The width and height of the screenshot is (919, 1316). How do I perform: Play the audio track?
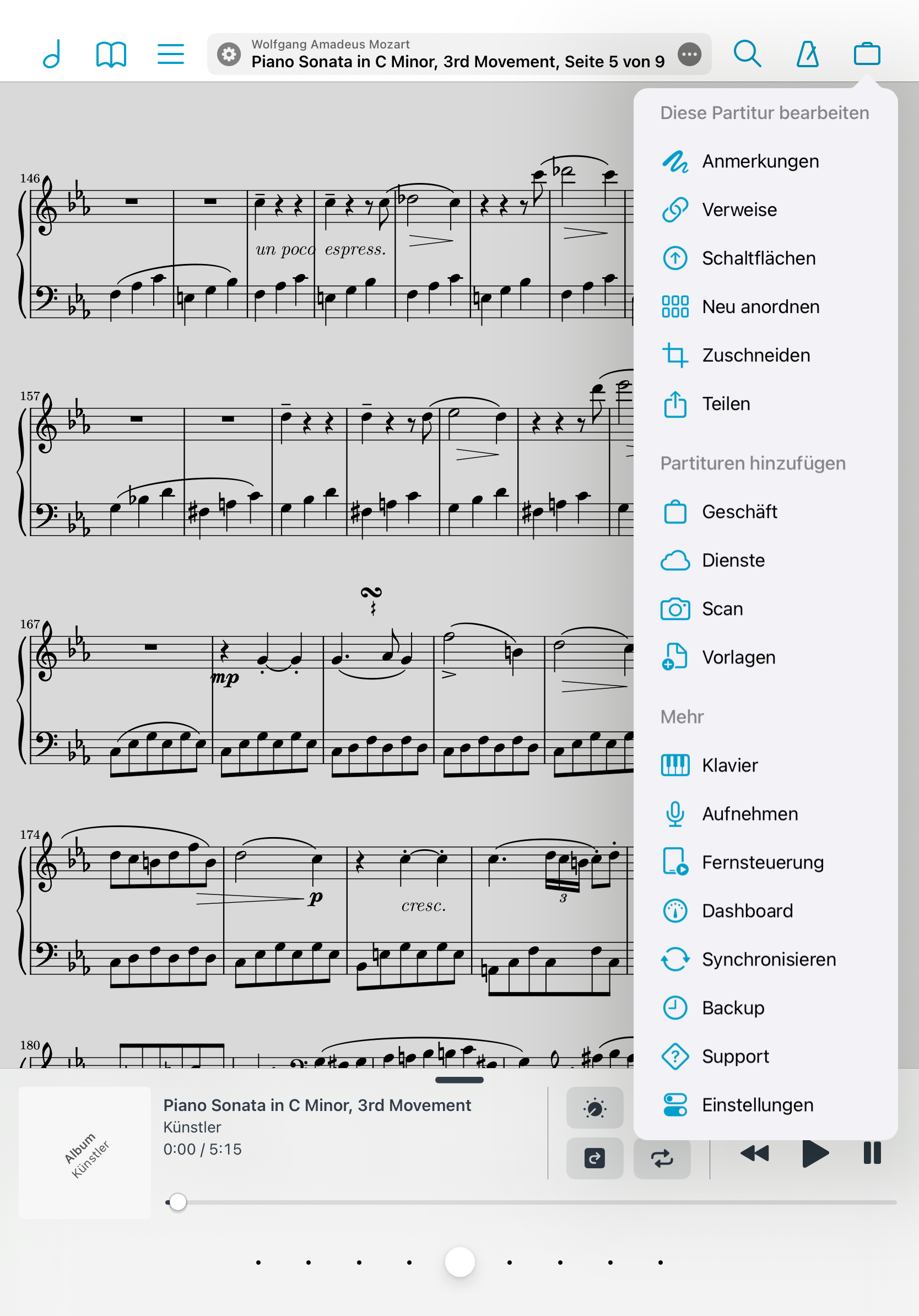pos(815,1154)
